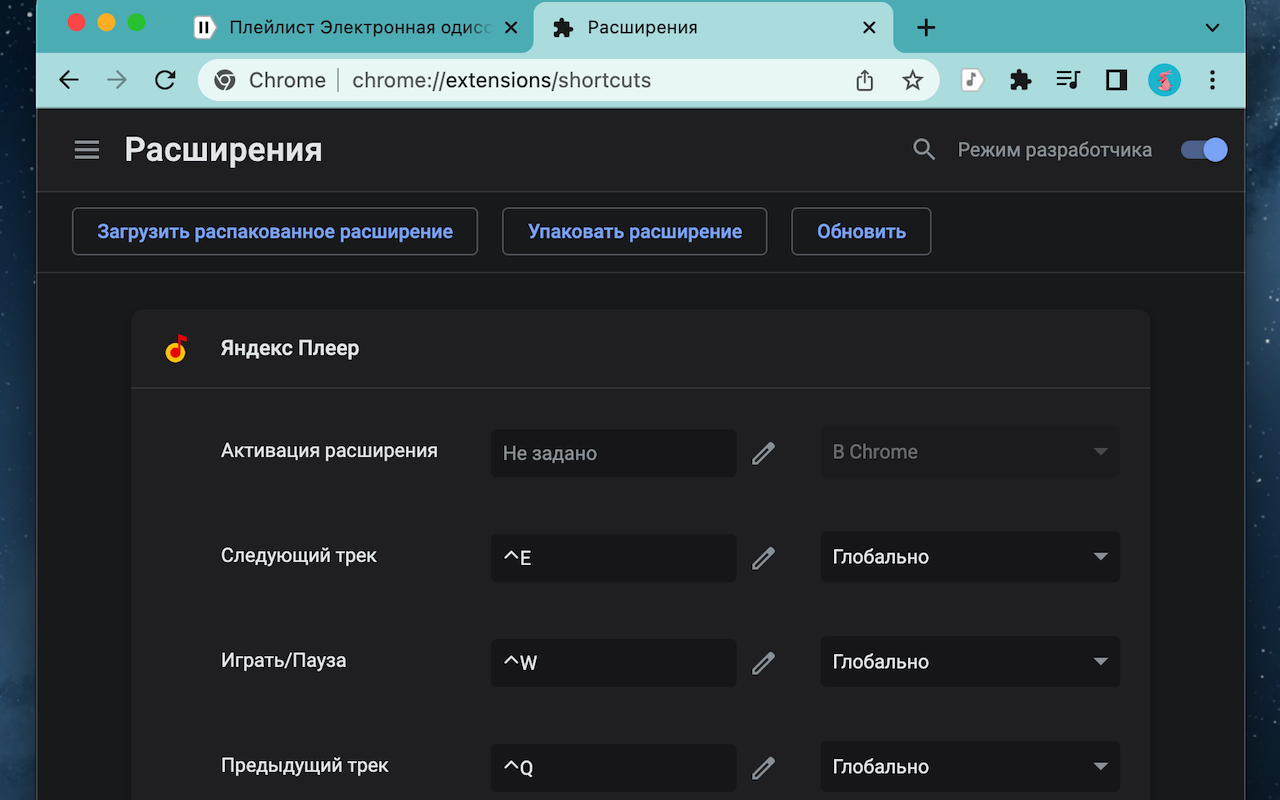Open the hamburger main menu of Расширения
This screenshot has height=800, width=1280.
(x=87, y=150)
